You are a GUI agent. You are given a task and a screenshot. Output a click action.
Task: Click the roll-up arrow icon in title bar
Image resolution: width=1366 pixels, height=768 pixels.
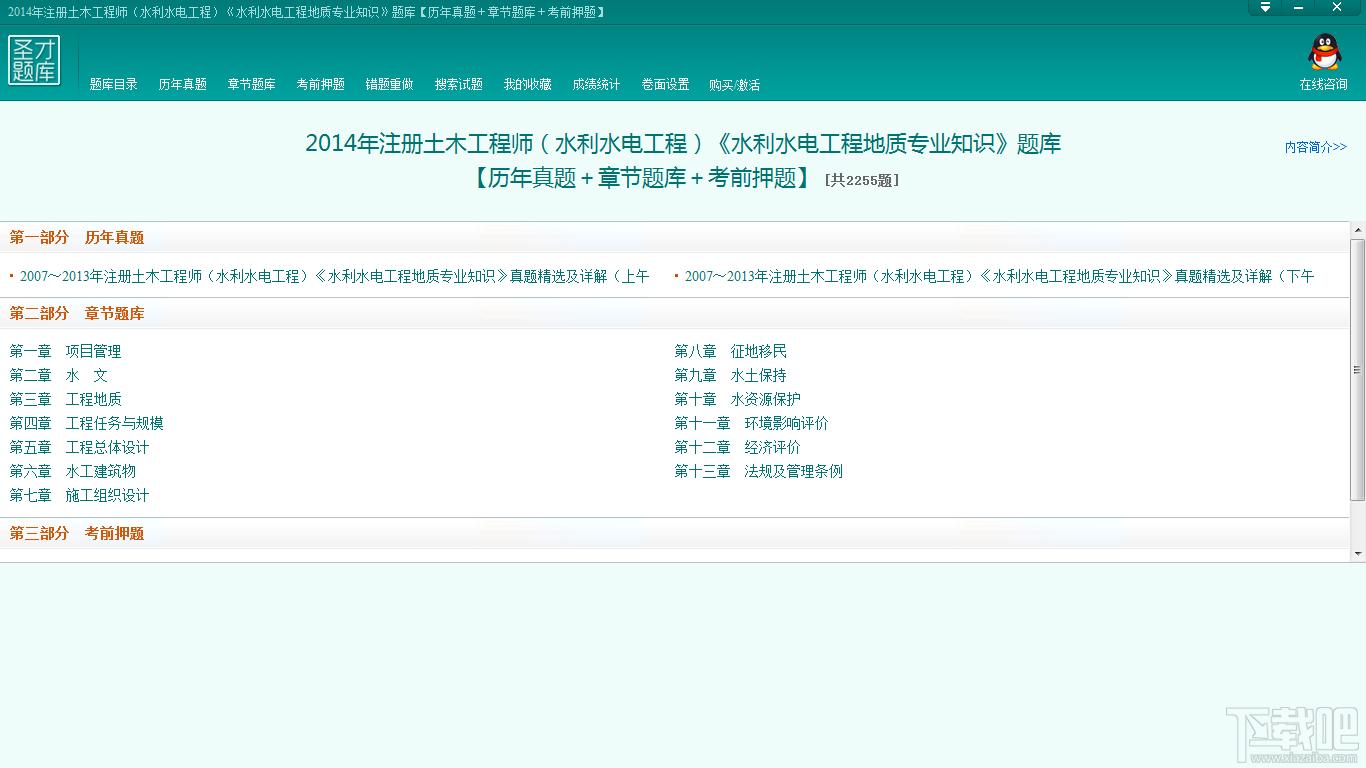1264,8
